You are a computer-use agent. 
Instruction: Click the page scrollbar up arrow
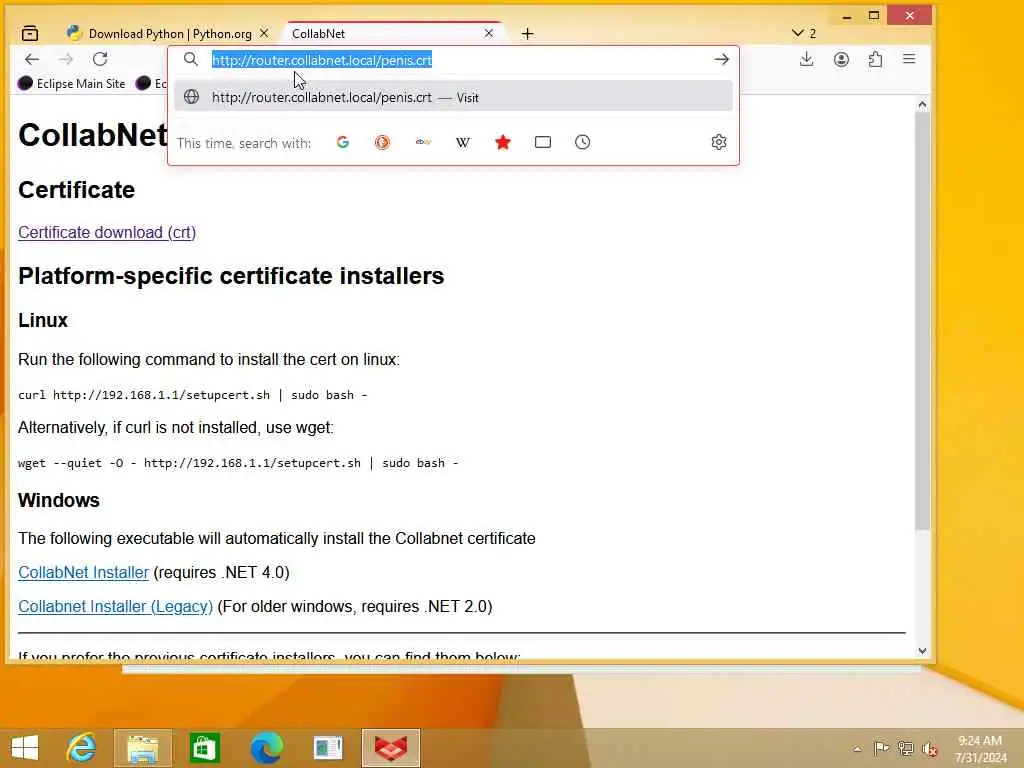click(x=922, y=104)
